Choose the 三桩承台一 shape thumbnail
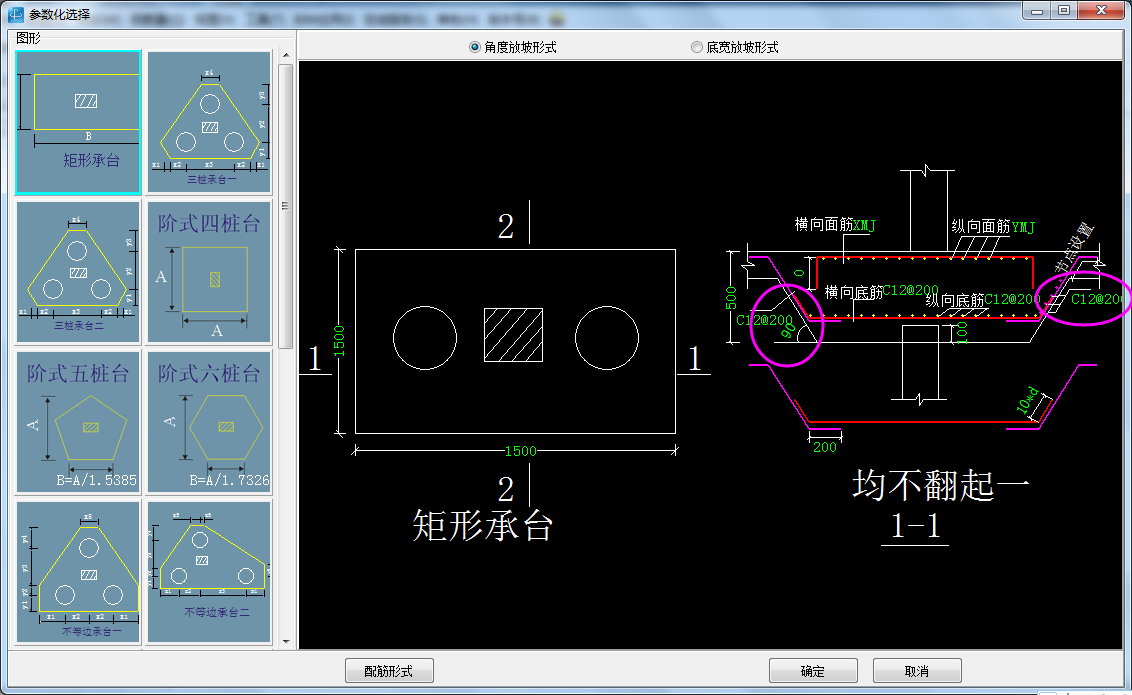 [x=209, y=122]
